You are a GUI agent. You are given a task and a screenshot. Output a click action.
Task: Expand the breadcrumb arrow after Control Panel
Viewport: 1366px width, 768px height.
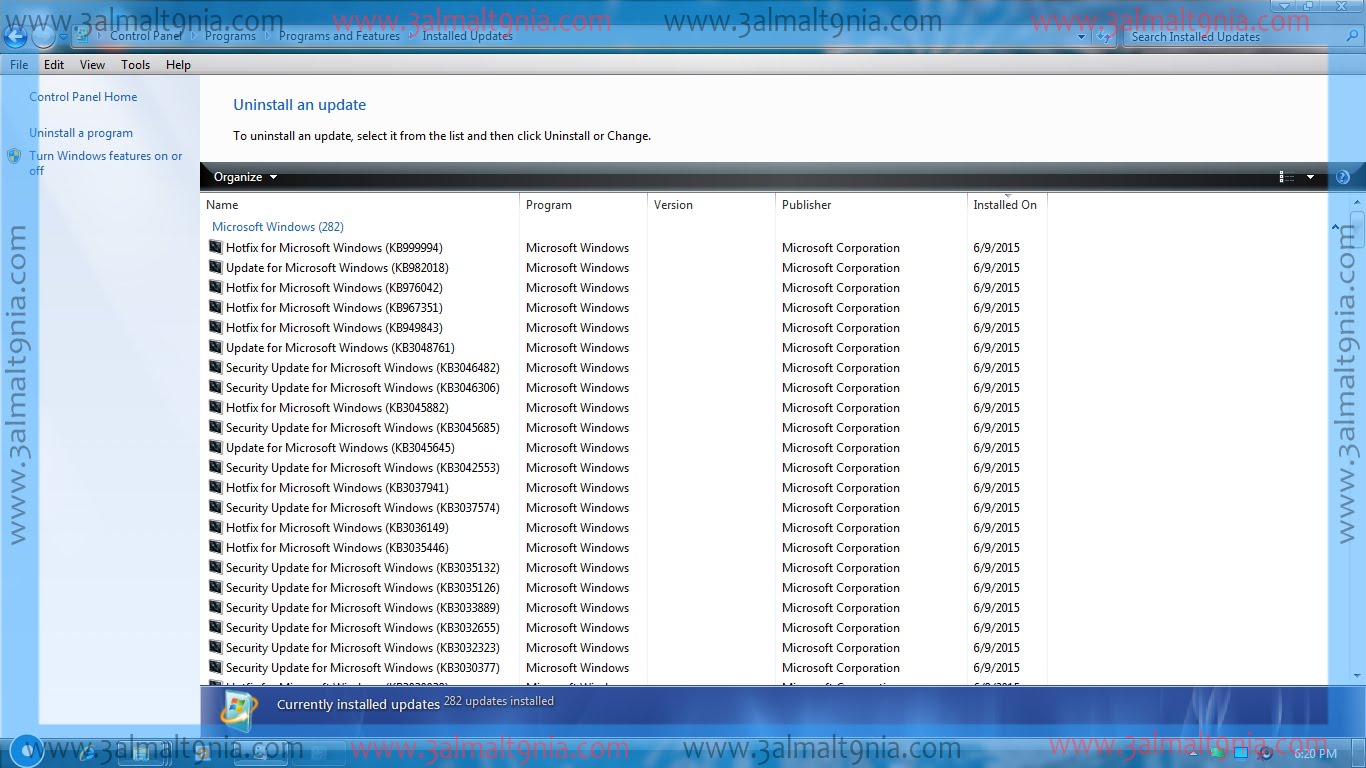tap(194, 37)
